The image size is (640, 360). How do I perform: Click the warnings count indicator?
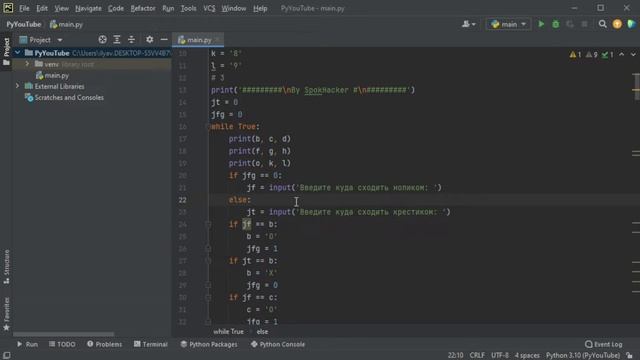(575, 54)
